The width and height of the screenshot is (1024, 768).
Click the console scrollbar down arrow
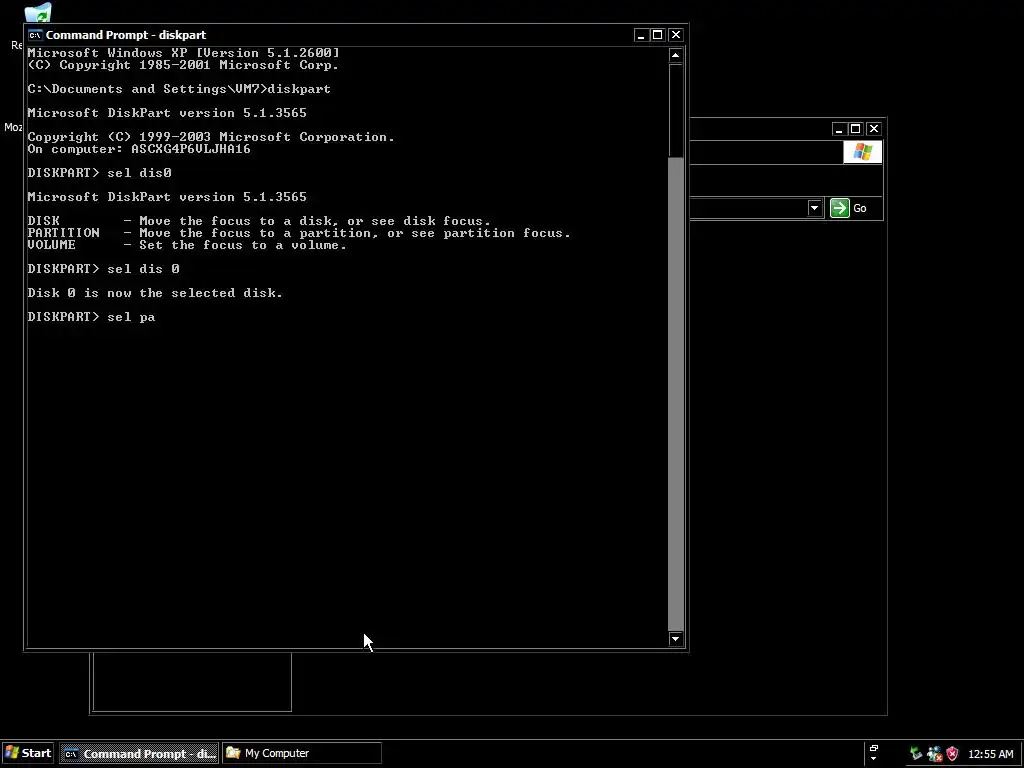click(676, 639)
